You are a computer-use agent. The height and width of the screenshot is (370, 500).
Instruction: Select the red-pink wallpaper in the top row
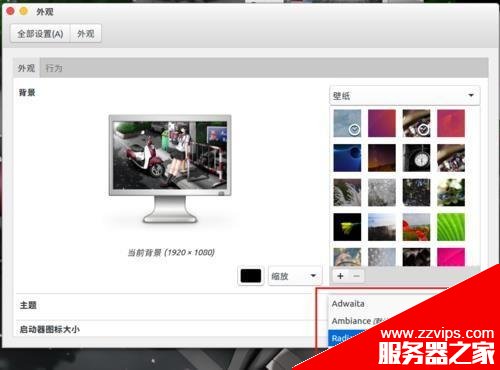click(451, 123)
